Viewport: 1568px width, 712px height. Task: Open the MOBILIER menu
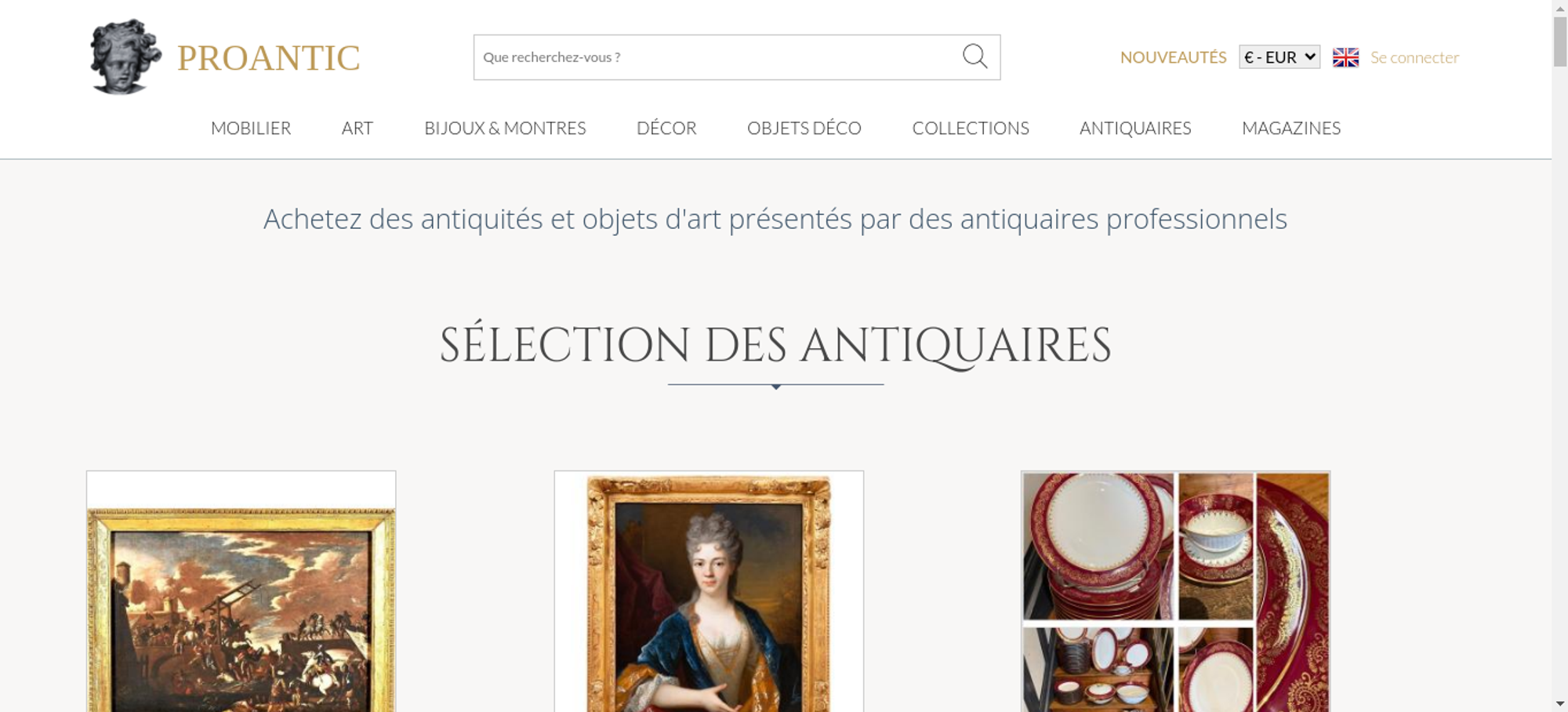tap(251, 128)
